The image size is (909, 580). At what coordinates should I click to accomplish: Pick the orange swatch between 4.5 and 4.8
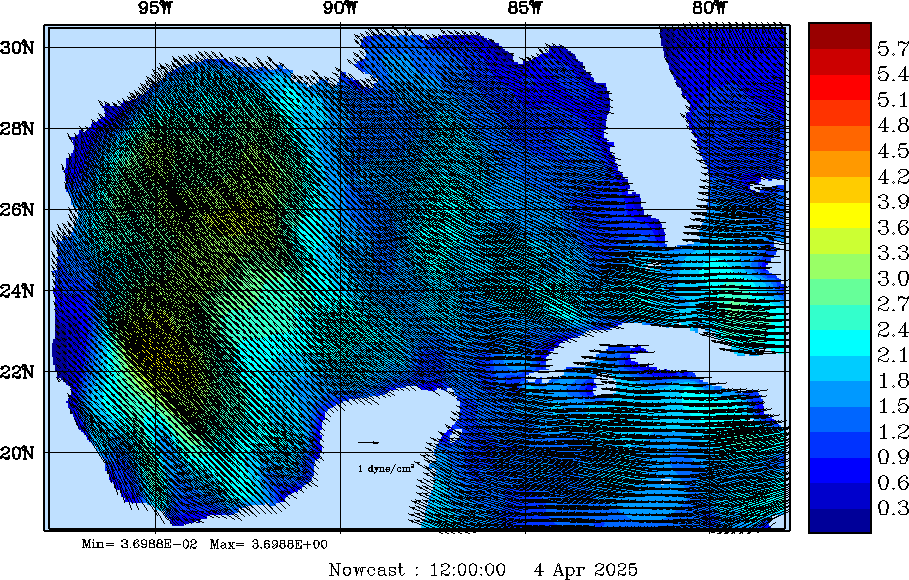(x=840, y=139)
